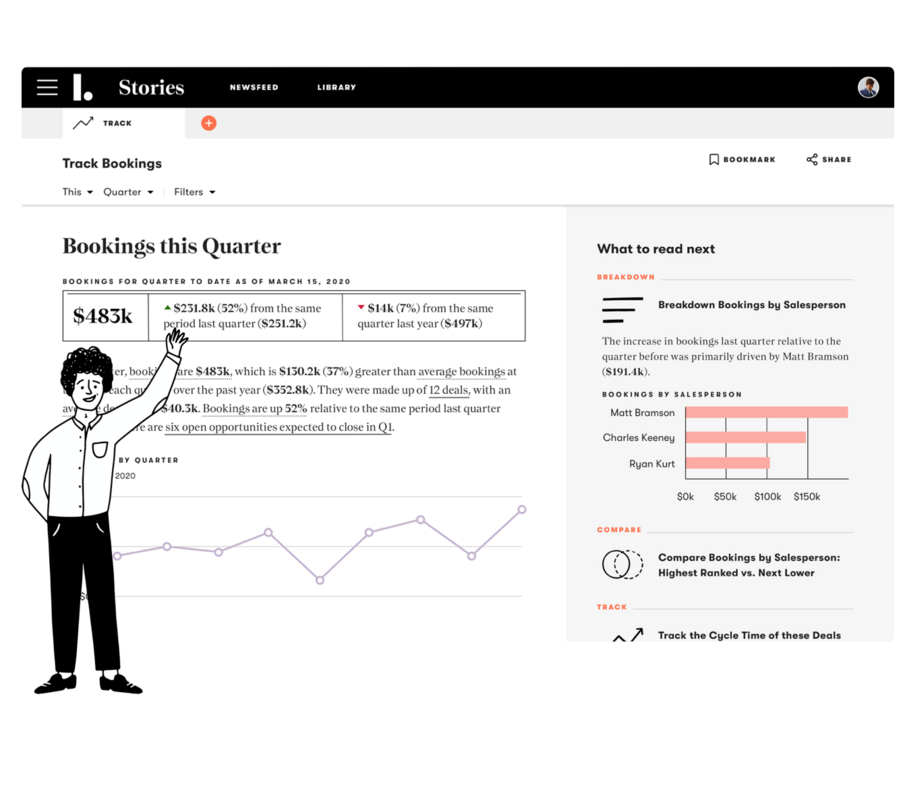Viewport: 901px width, 800px height.
Task: Open the user profile avatar
Action: point(868,87)
